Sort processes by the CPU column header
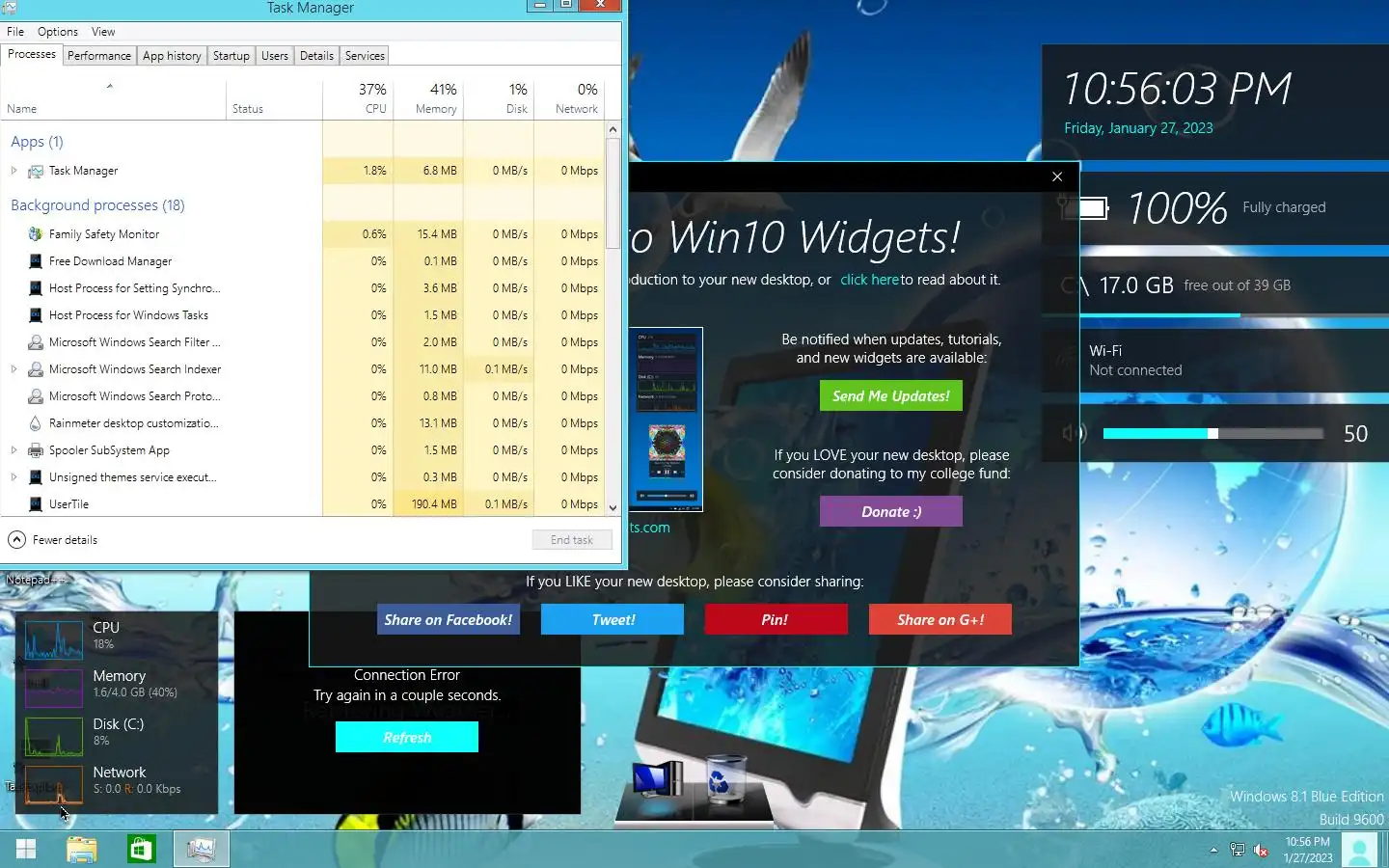Viewport: 1389px width, 868px height. click(358, 98)
